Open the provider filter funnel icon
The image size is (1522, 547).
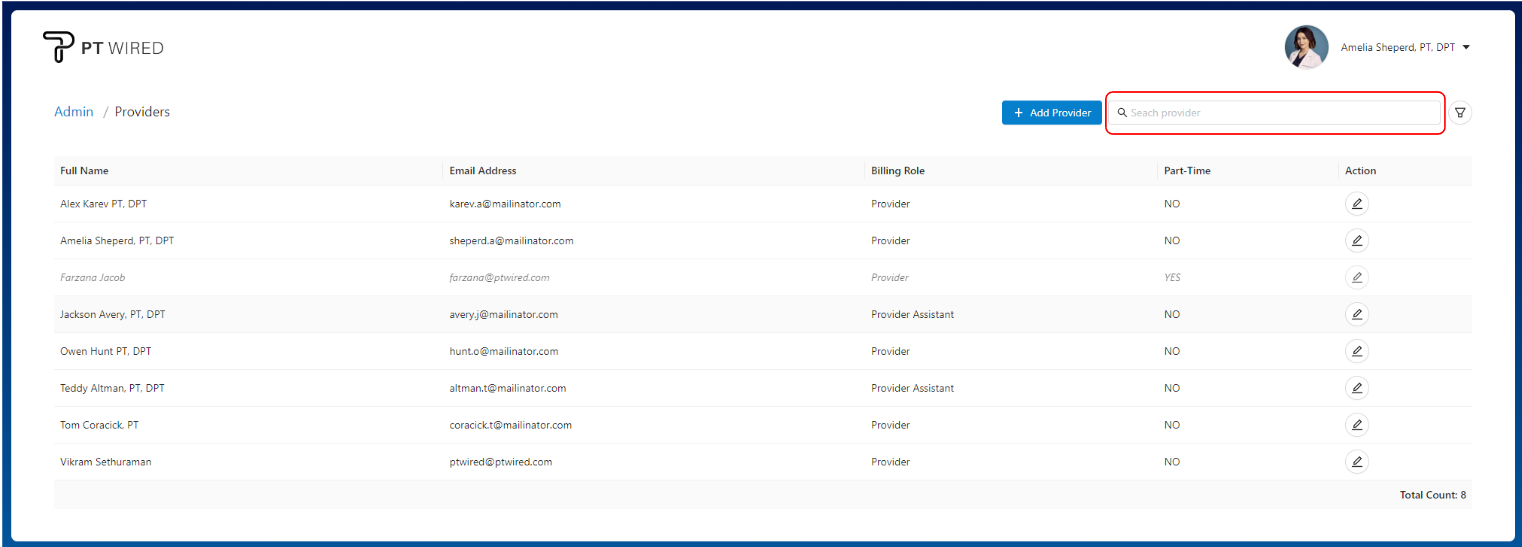(x=1460, y=113)
